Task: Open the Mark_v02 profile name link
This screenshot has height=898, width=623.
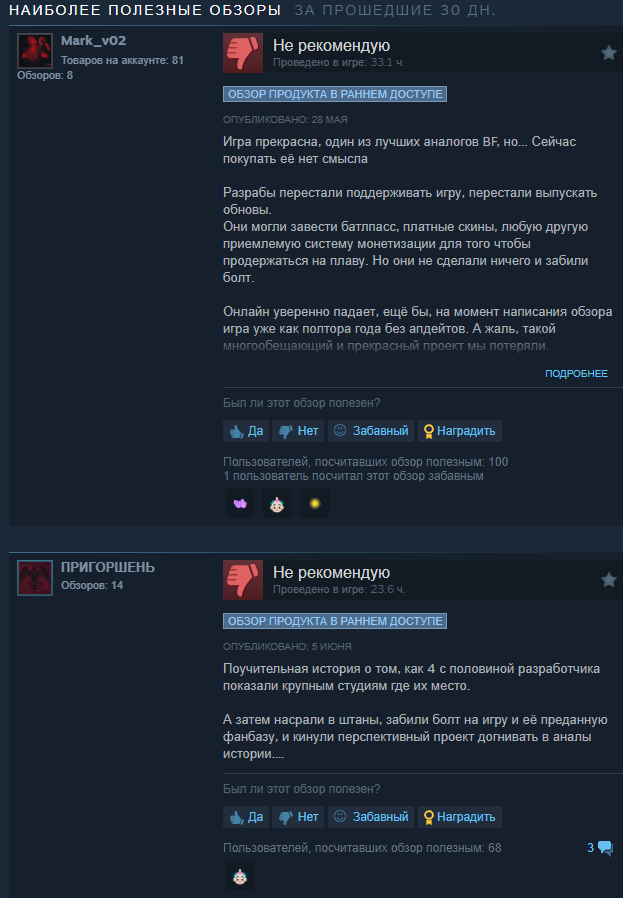Action: [x=93, y=41]
